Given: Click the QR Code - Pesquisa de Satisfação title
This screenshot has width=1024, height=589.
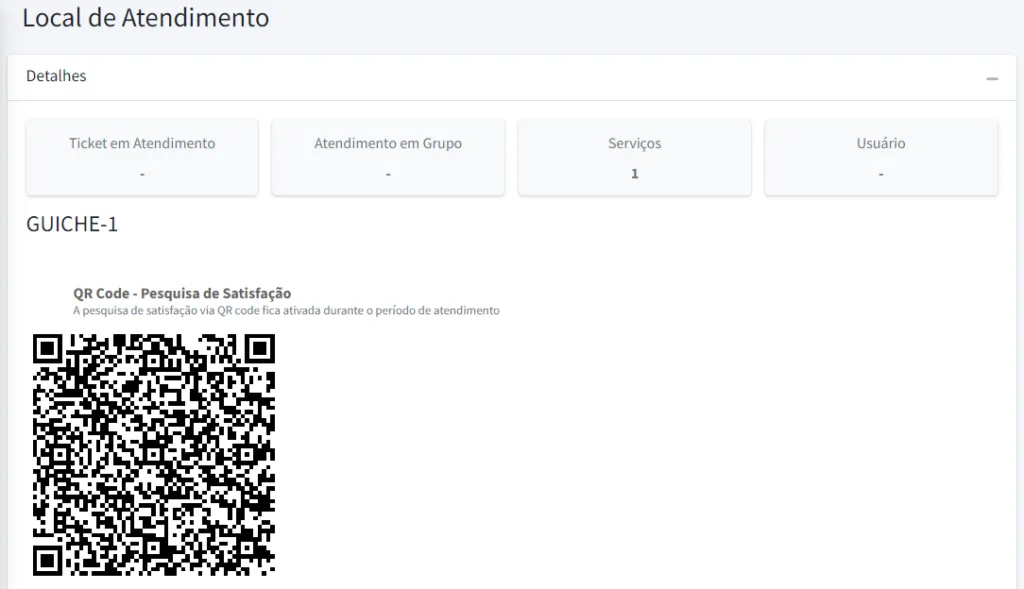Looking at the screenshot, I should pyautogui.click(x=182, y=293).
